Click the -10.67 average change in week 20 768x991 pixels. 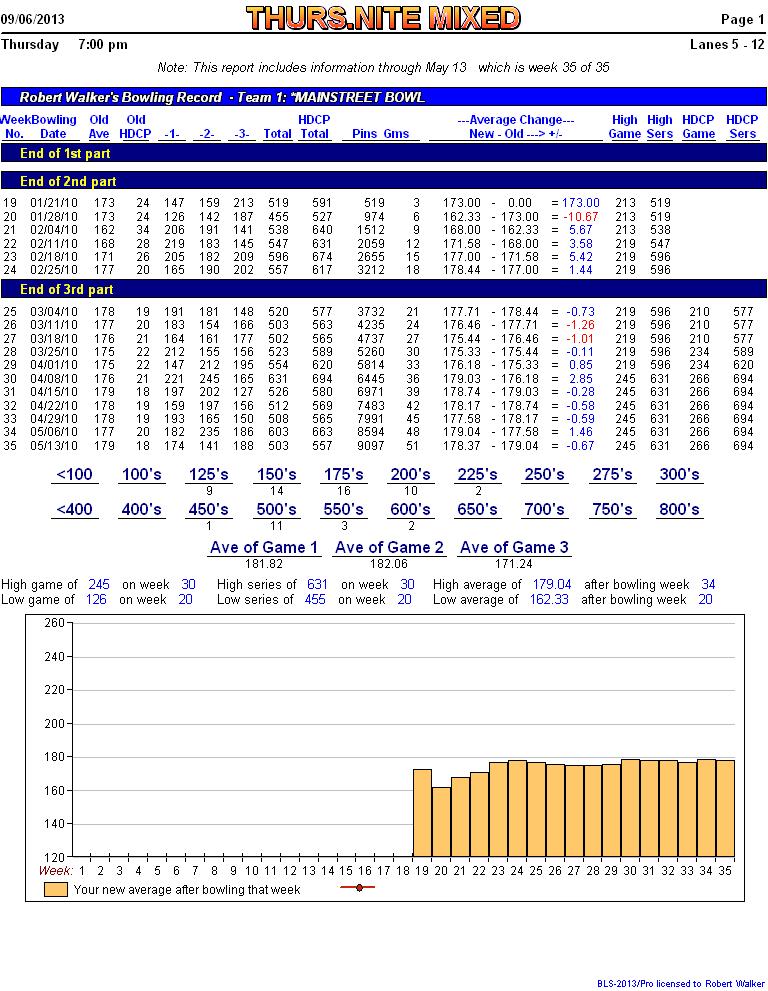point(580,217)
